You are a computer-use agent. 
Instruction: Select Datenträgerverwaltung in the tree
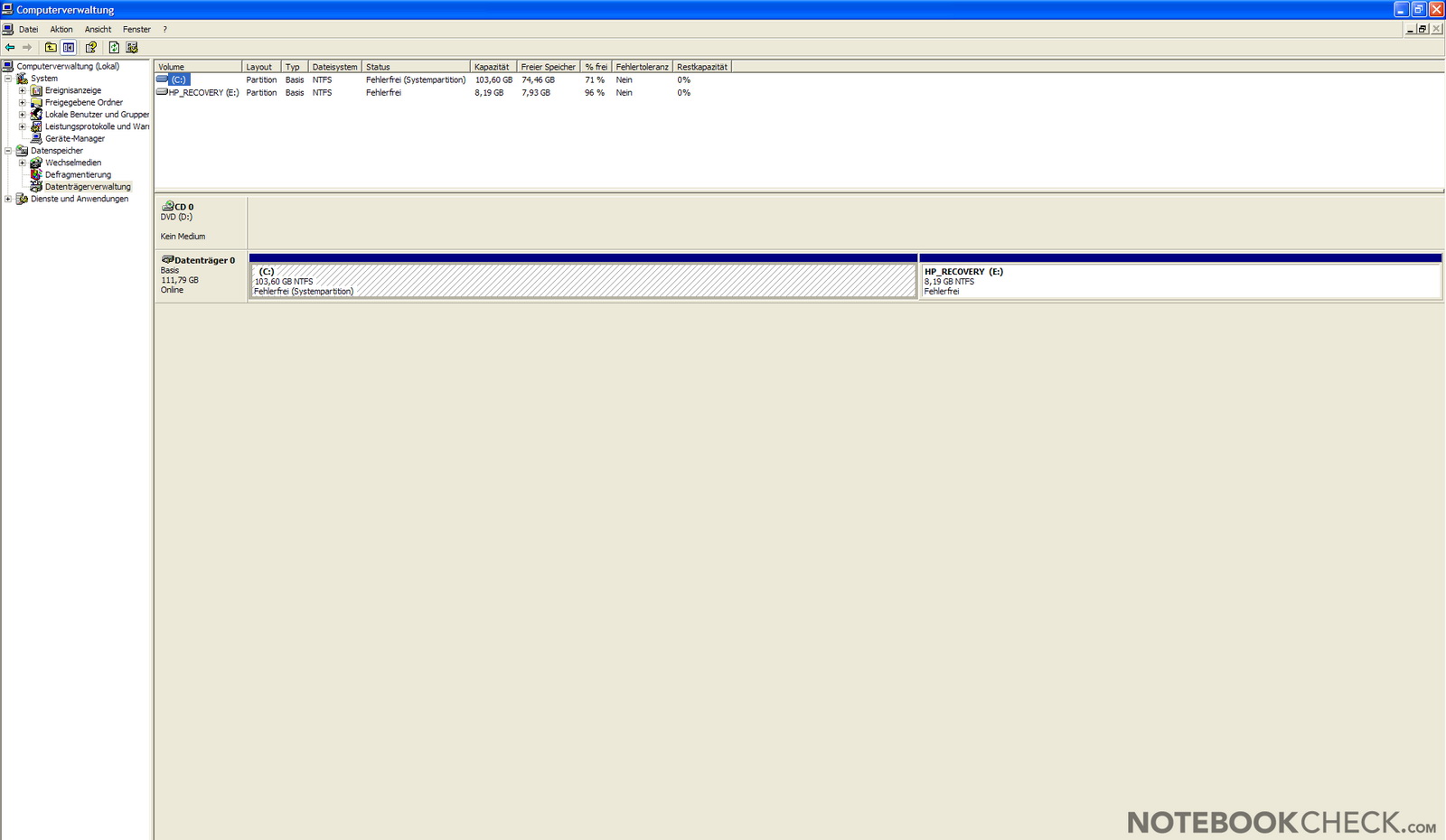tap(88, 187)
